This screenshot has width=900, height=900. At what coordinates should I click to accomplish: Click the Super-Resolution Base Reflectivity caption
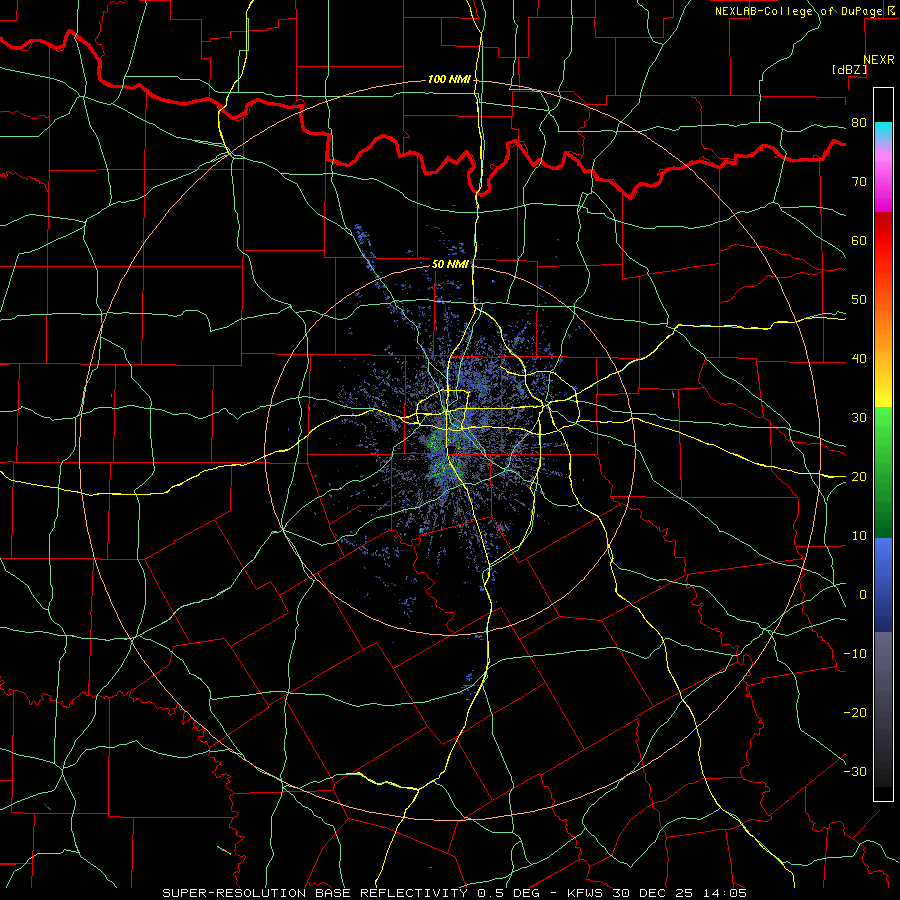316,893
